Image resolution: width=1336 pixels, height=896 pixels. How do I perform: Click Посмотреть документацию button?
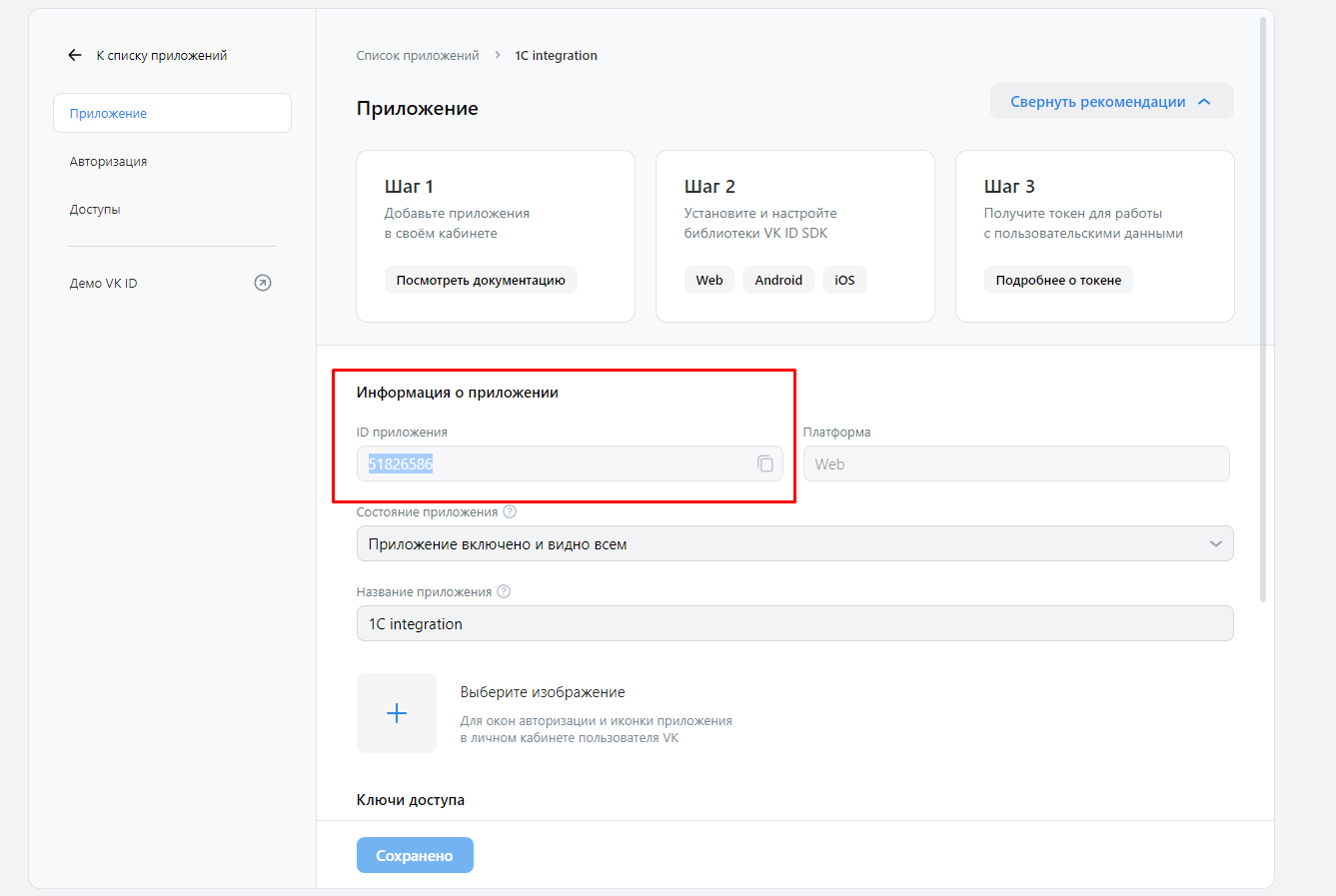click(481, 280)
